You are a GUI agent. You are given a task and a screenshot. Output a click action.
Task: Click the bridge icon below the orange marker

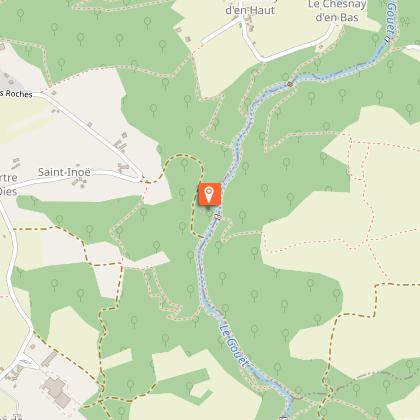219,217
